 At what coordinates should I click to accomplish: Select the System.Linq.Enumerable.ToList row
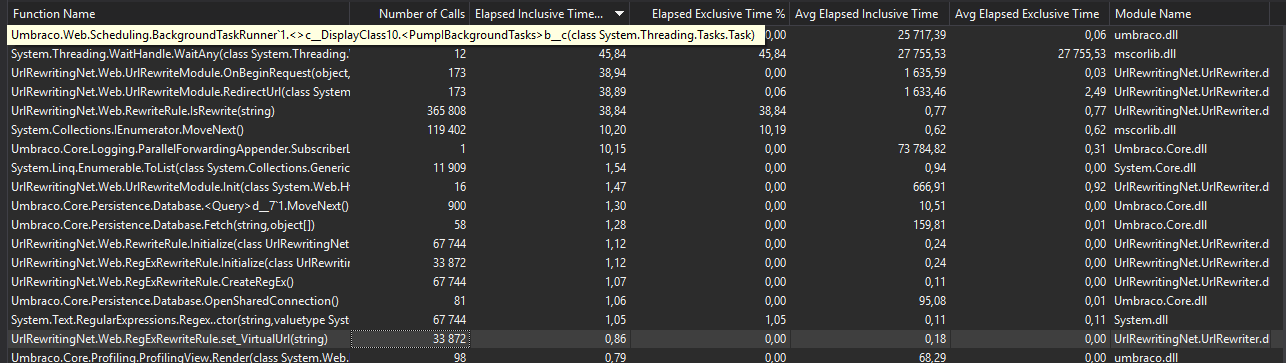point(643,167)
